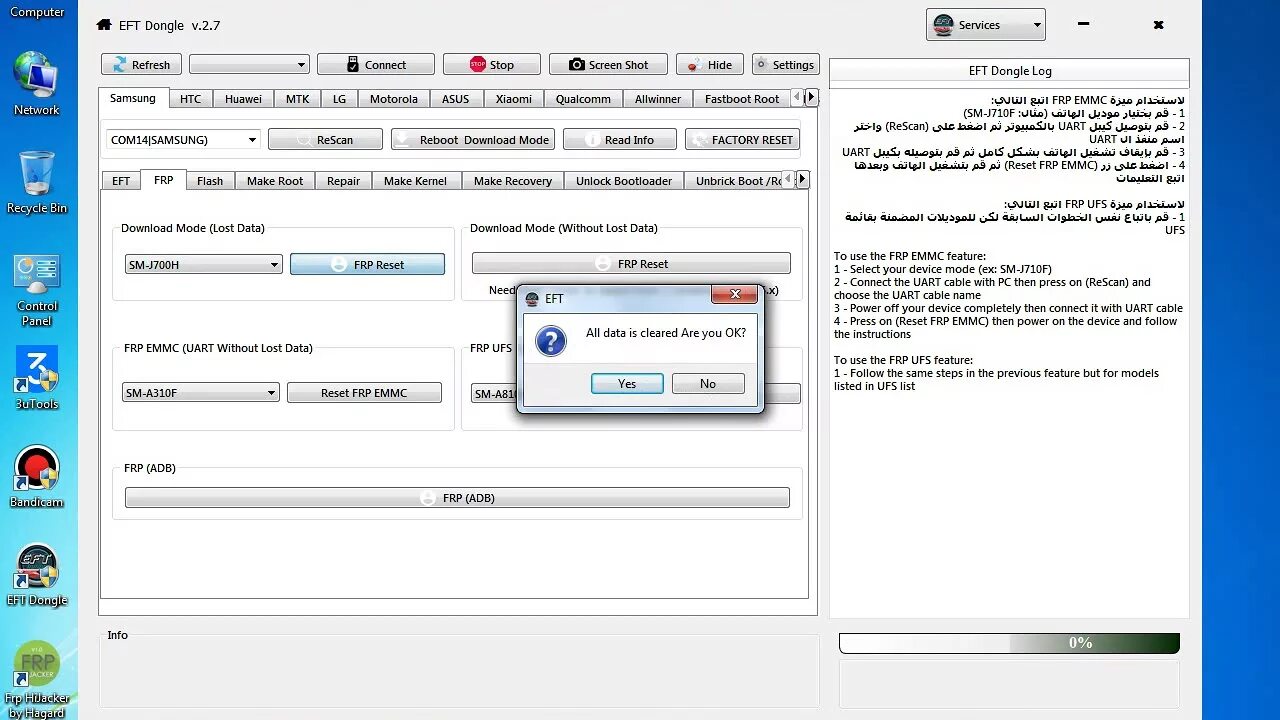This screenshot has width=1280, height=720.
Task: Open the Network desktop icon
Action: coord(37,84)
